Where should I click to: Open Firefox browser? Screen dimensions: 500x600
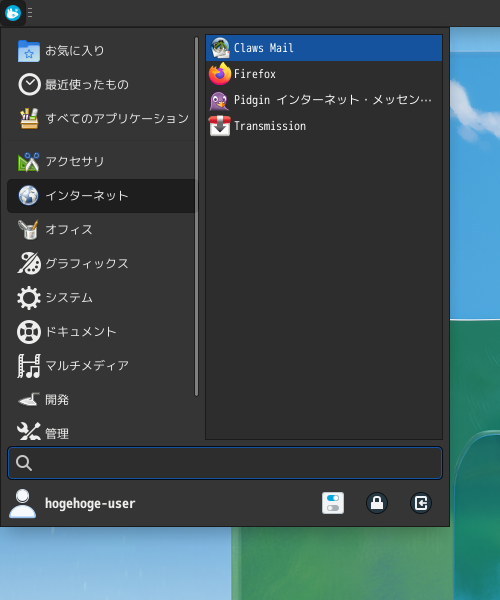(x=324, y=74)
